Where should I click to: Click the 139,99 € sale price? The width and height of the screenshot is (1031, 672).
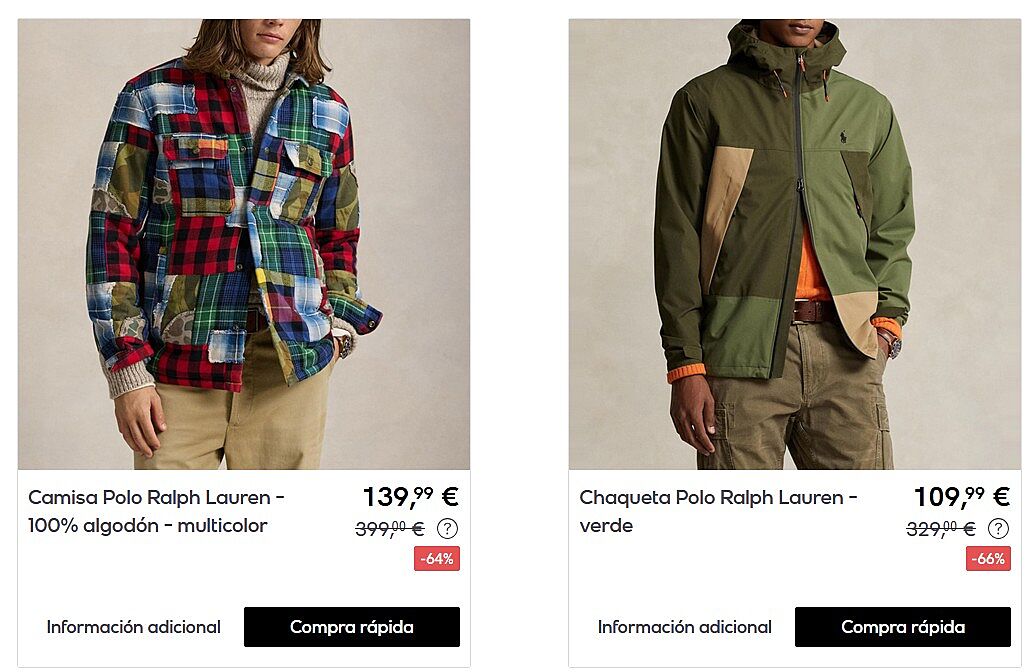411,496
